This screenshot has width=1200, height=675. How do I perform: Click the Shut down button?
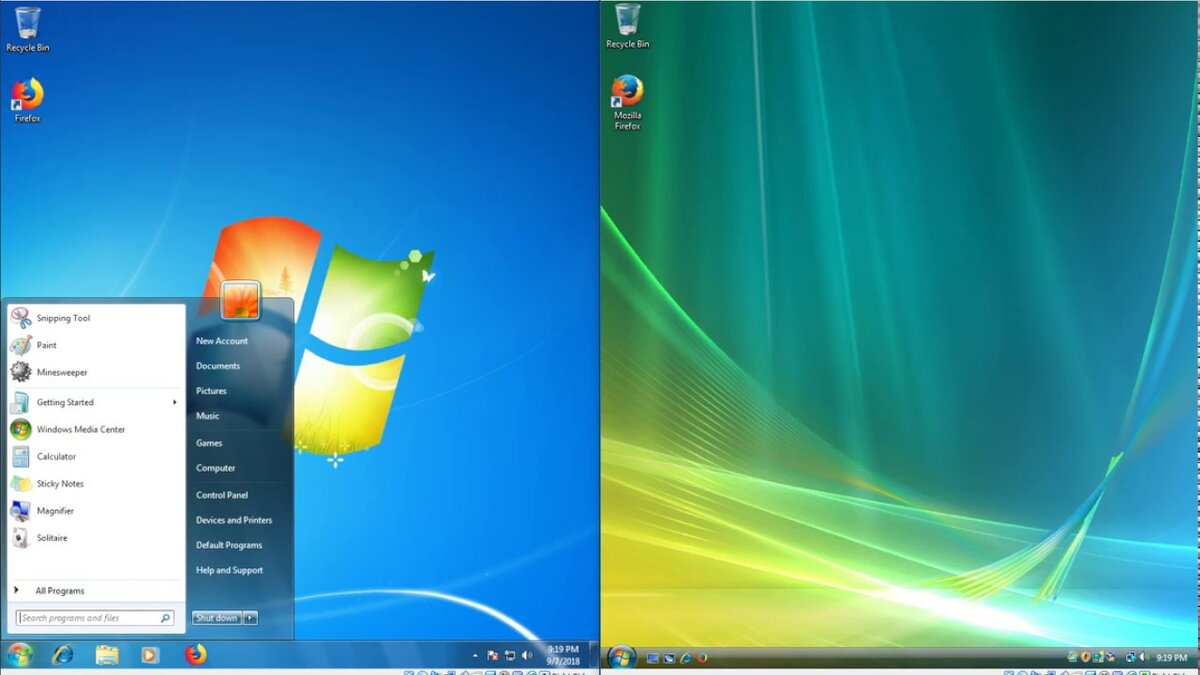tap(217, 618)
